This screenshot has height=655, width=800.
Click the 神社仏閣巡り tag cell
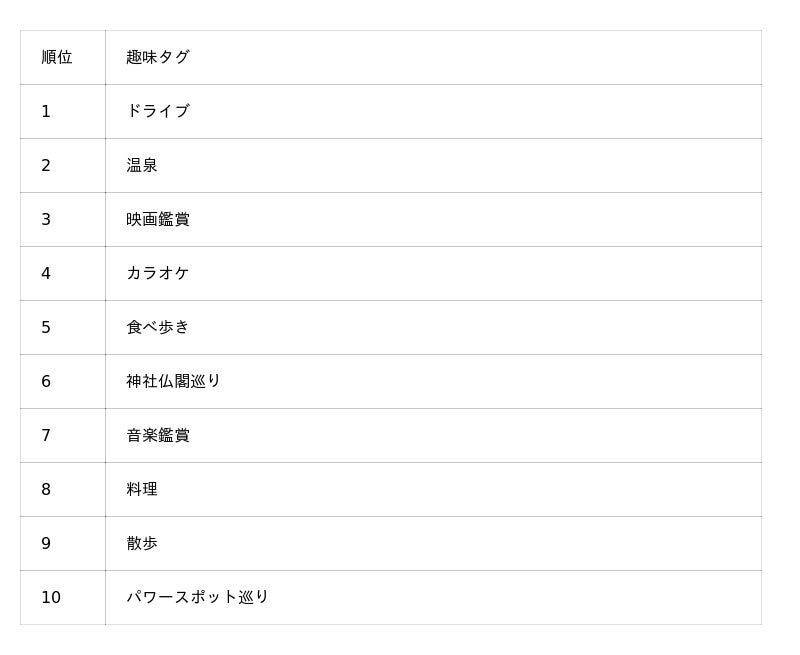pyautogui.click(x=173, y=381)
